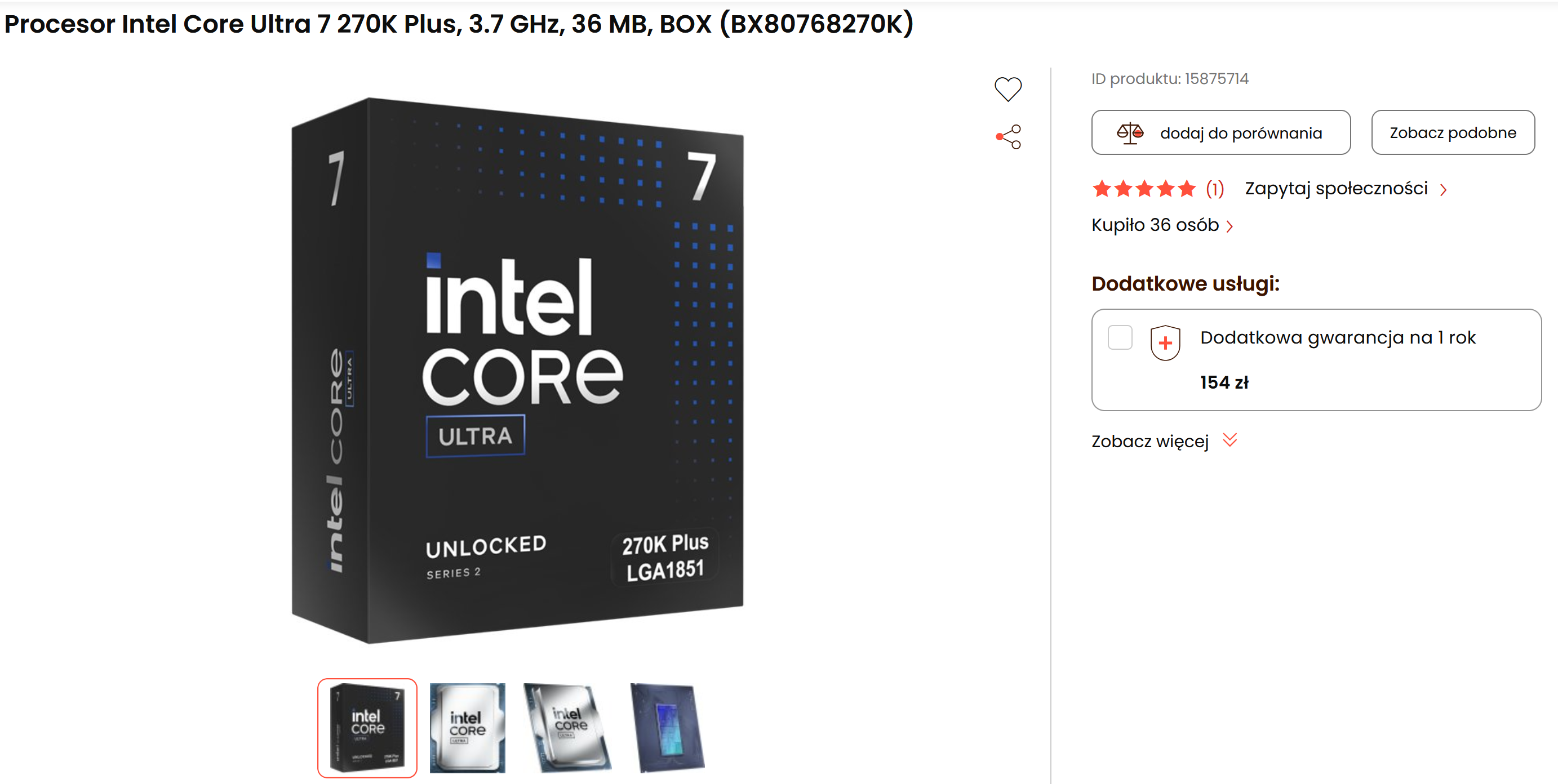Viewport: 1558px width, 784px height.
Task: Open the review count (1) link
Action: [x=1214, y=189]
